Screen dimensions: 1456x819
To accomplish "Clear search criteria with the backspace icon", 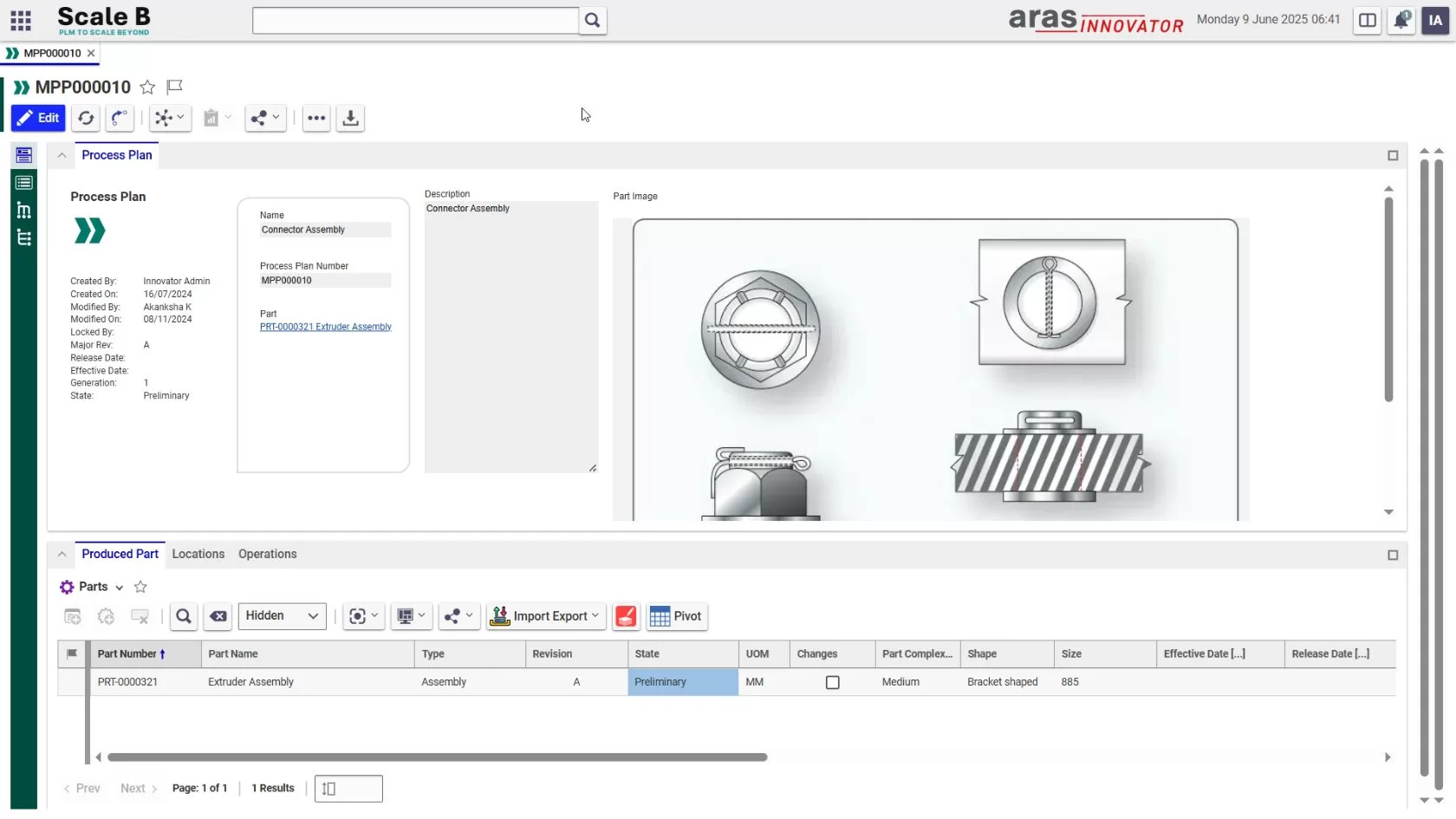I will click(x=218, y=616).
